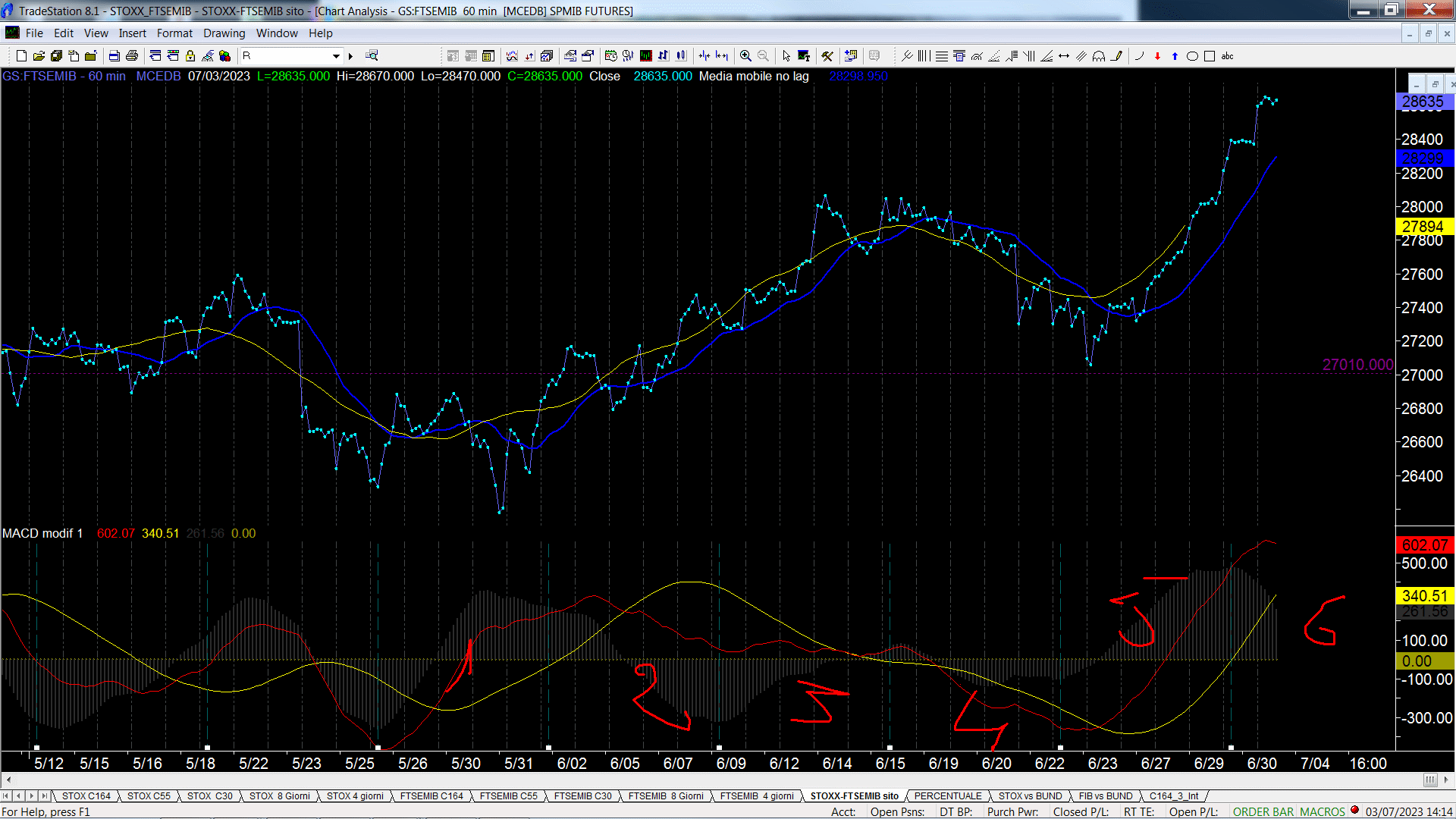The height and width of the screenshot is (819, 1456).
Task: Select the abc text drawing tool
Action: [x=1227, y=56]
